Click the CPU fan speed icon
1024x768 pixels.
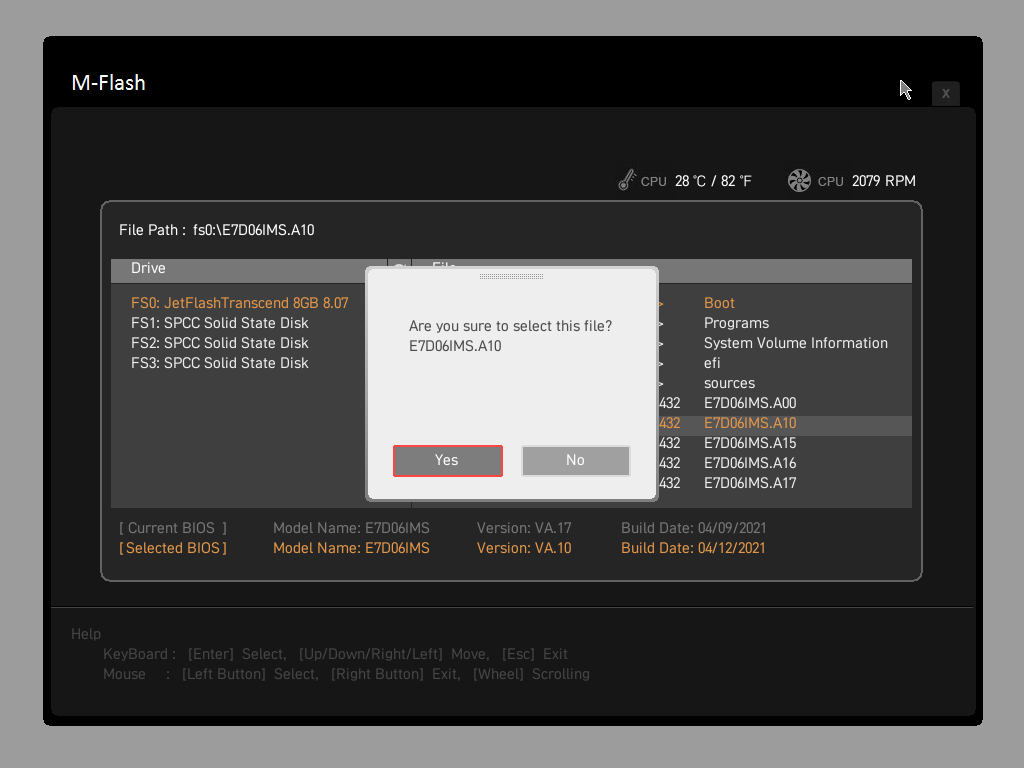(x=799, y=180)
